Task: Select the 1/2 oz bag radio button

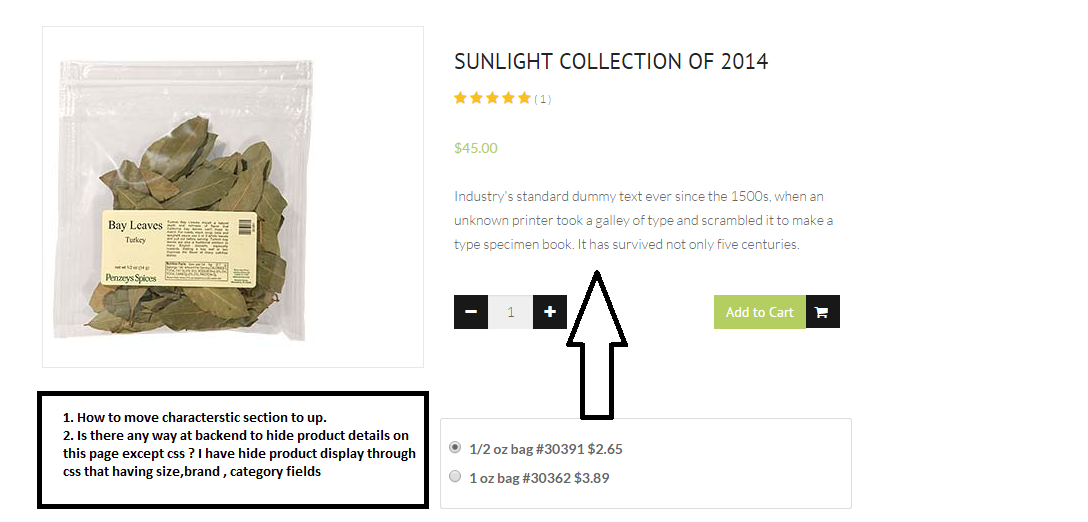Action: point(456,448)
